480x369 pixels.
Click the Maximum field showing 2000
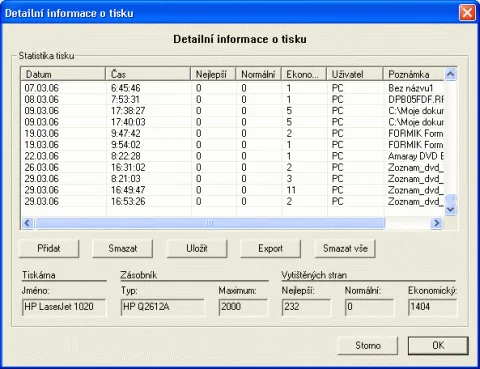[243, 307]
